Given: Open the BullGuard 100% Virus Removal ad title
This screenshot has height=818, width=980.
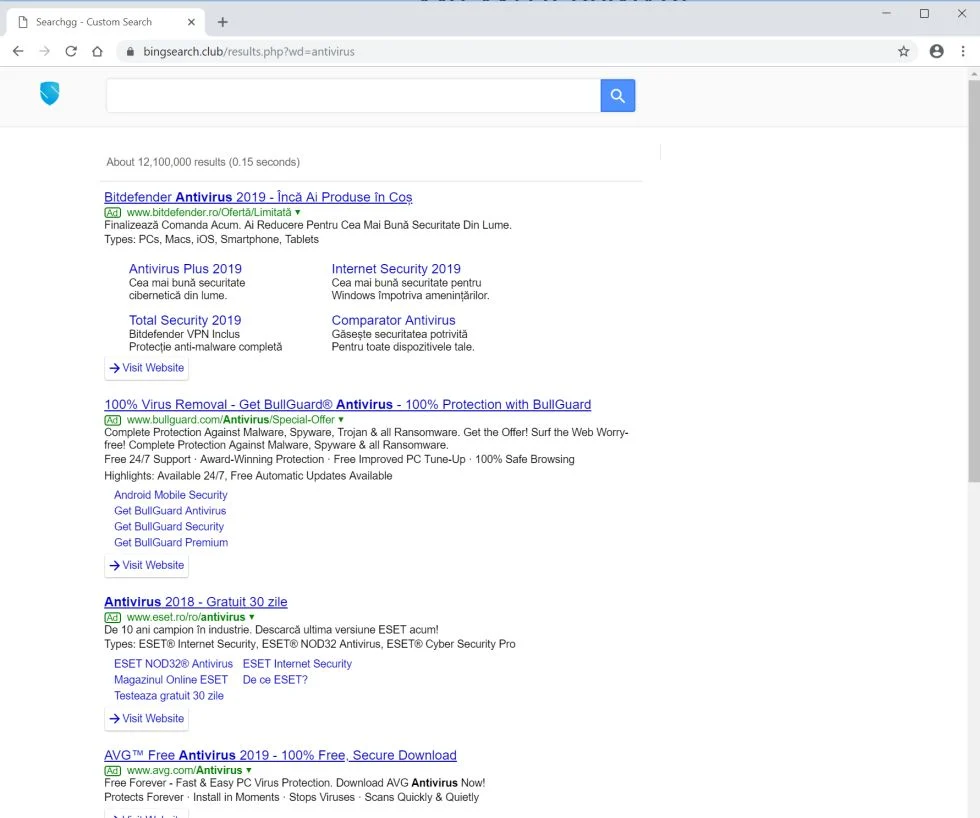Looking at the screenshot, I should pyautogui.click(x=348, y=404).
